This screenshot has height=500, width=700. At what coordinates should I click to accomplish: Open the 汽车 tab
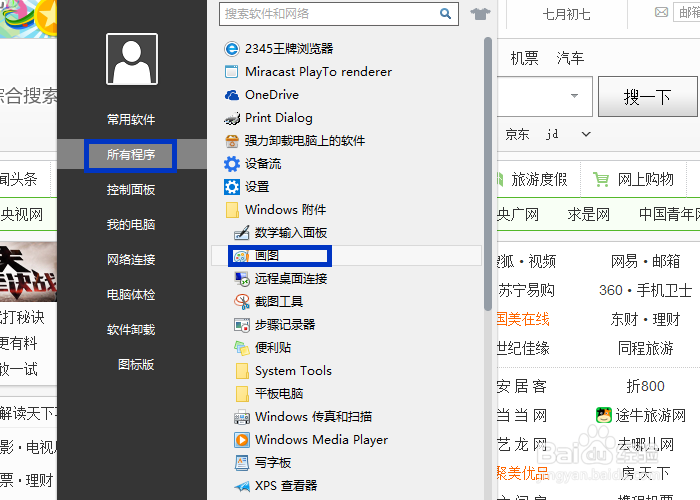pyautogui.click(x=570, y=58)
